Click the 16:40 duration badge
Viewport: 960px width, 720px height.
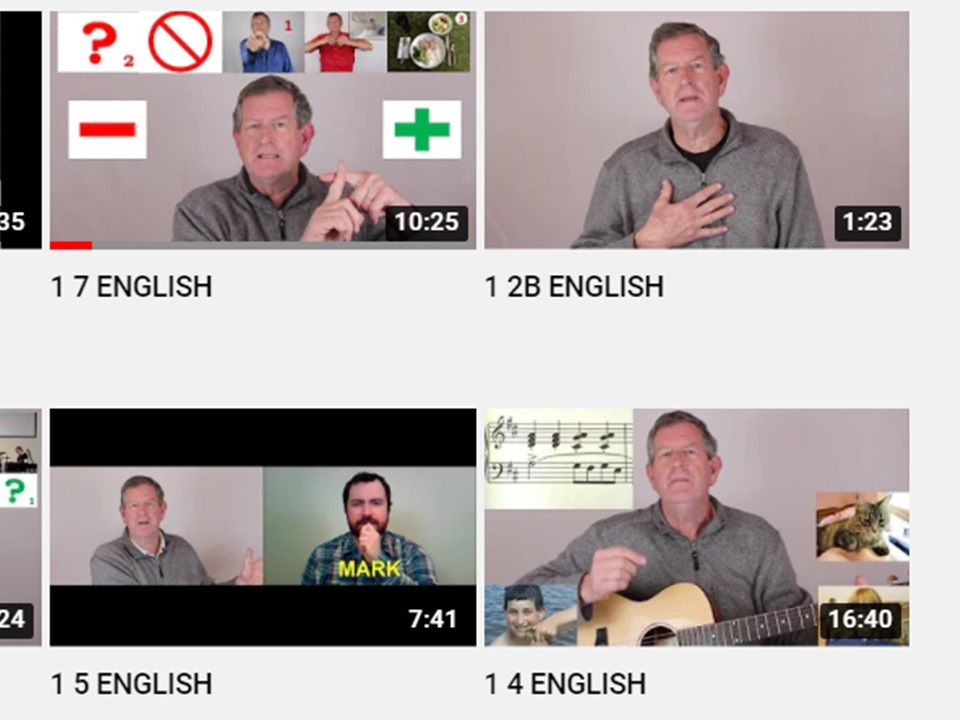point(860,619)
